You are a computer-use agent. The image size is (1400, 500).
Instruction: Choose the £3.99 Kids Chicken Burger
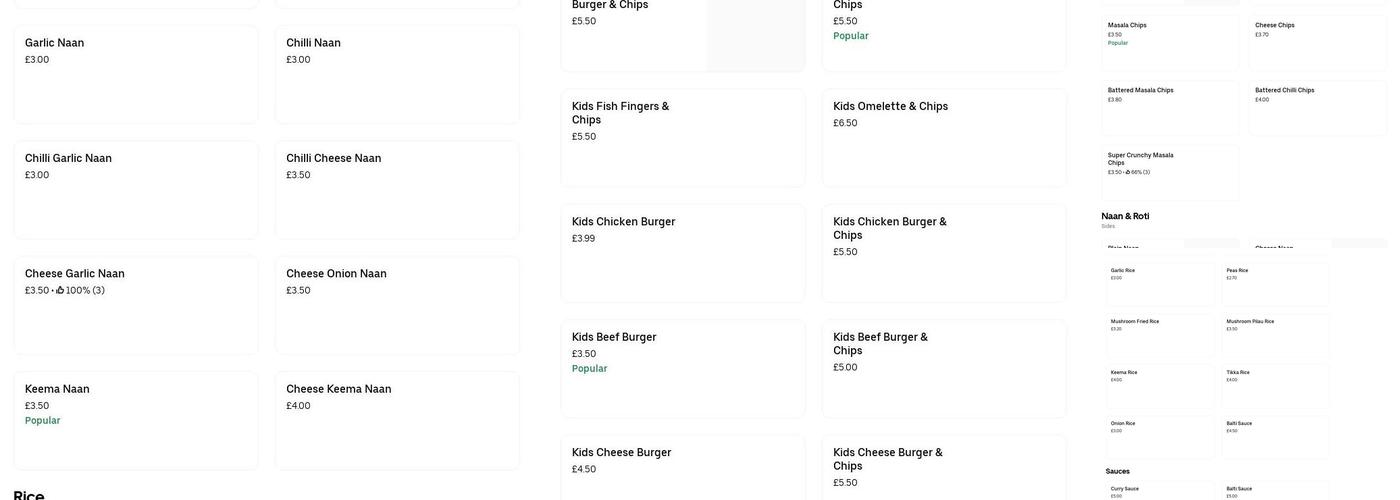click(682, 253)
